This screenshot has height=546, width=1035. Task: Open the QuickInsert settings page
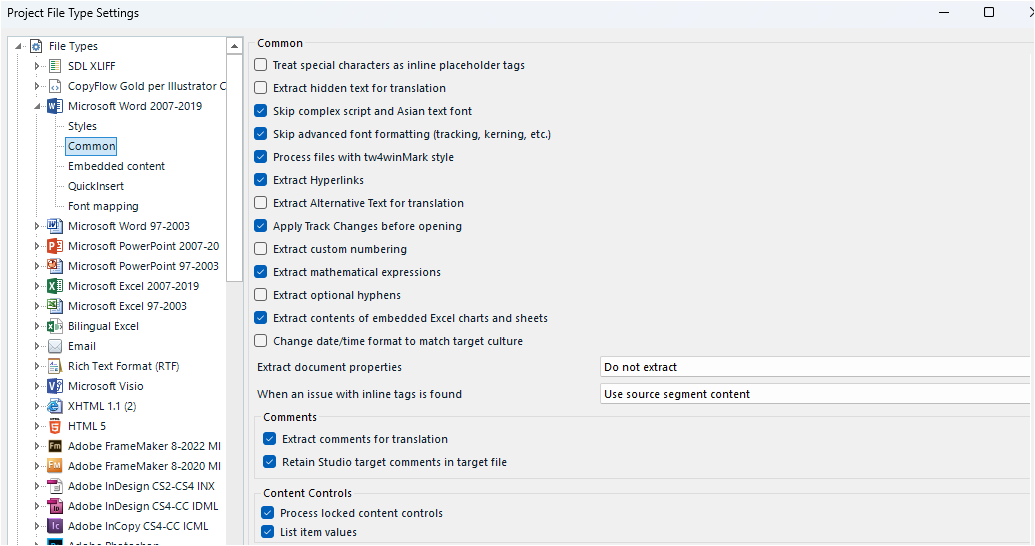point(96,186)
